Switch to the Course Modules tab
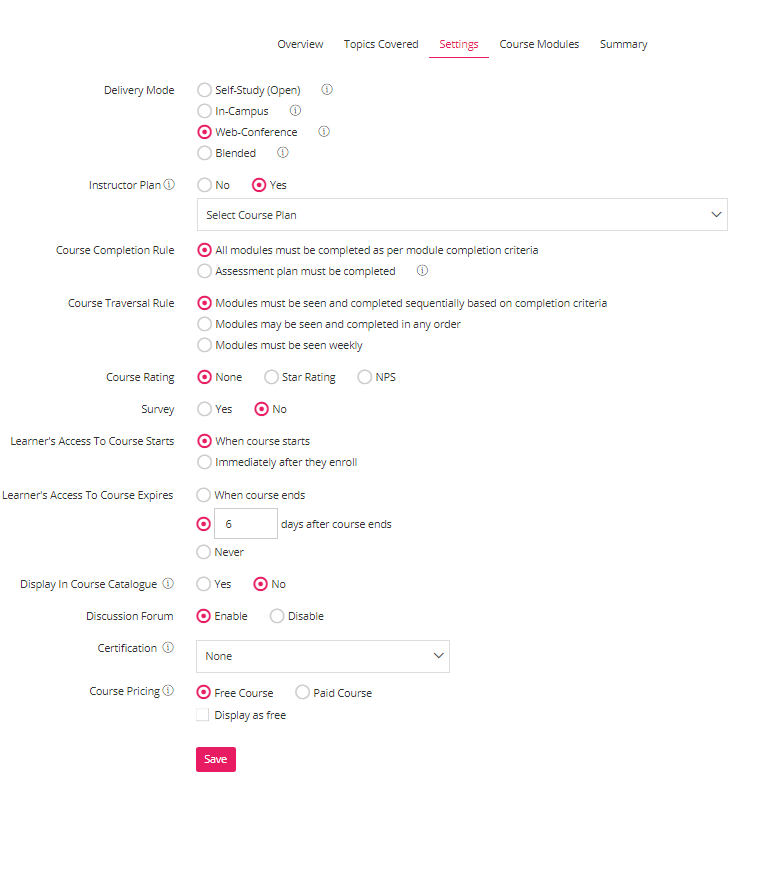 [x=539, y=44]
